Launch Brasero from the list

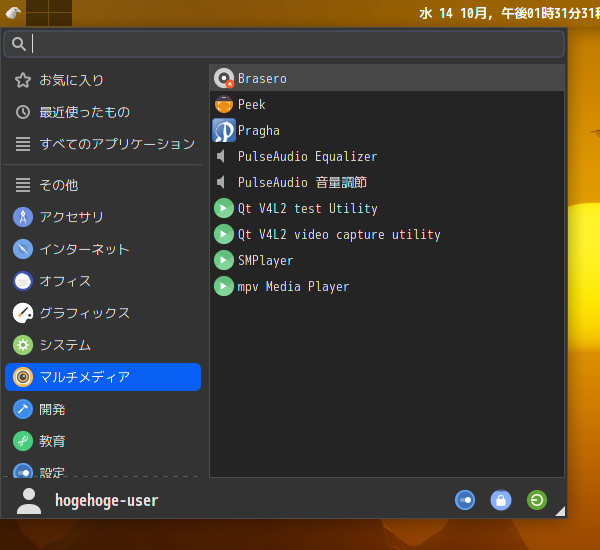pos(387,78)
